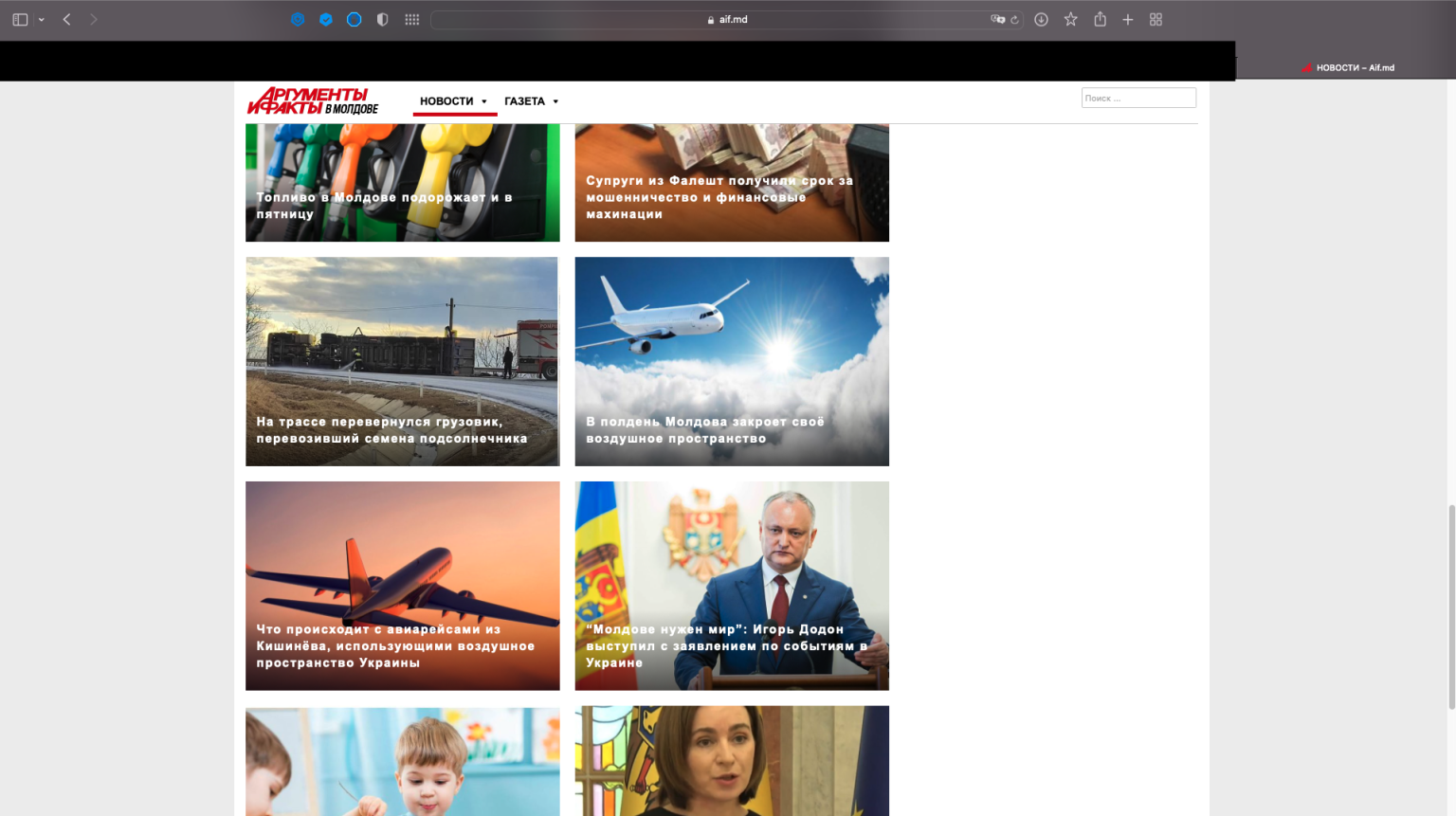Reload the page with the refresh icon
The height and width of the screenshot is (816, 1456).
(1014, 19)
